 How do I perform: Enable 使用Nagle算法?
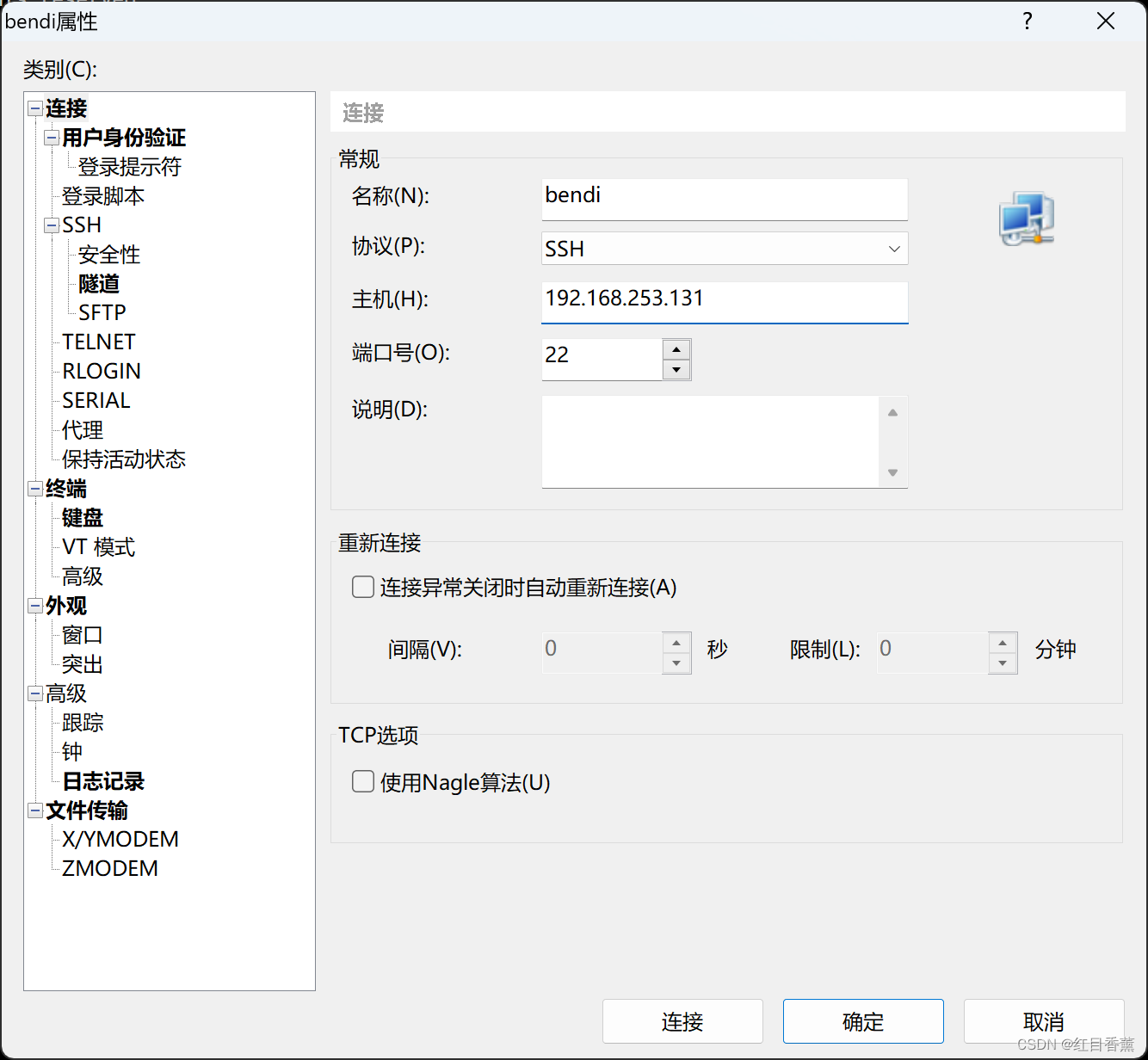tap(362, 781)
